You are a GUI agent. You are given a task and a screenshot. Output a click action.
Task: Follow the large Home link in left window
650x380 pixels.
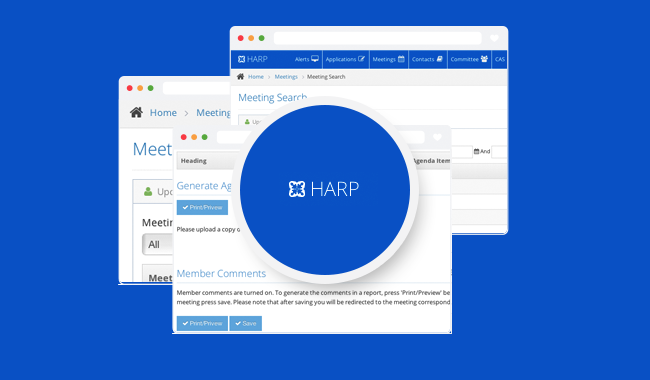[163, 113]
